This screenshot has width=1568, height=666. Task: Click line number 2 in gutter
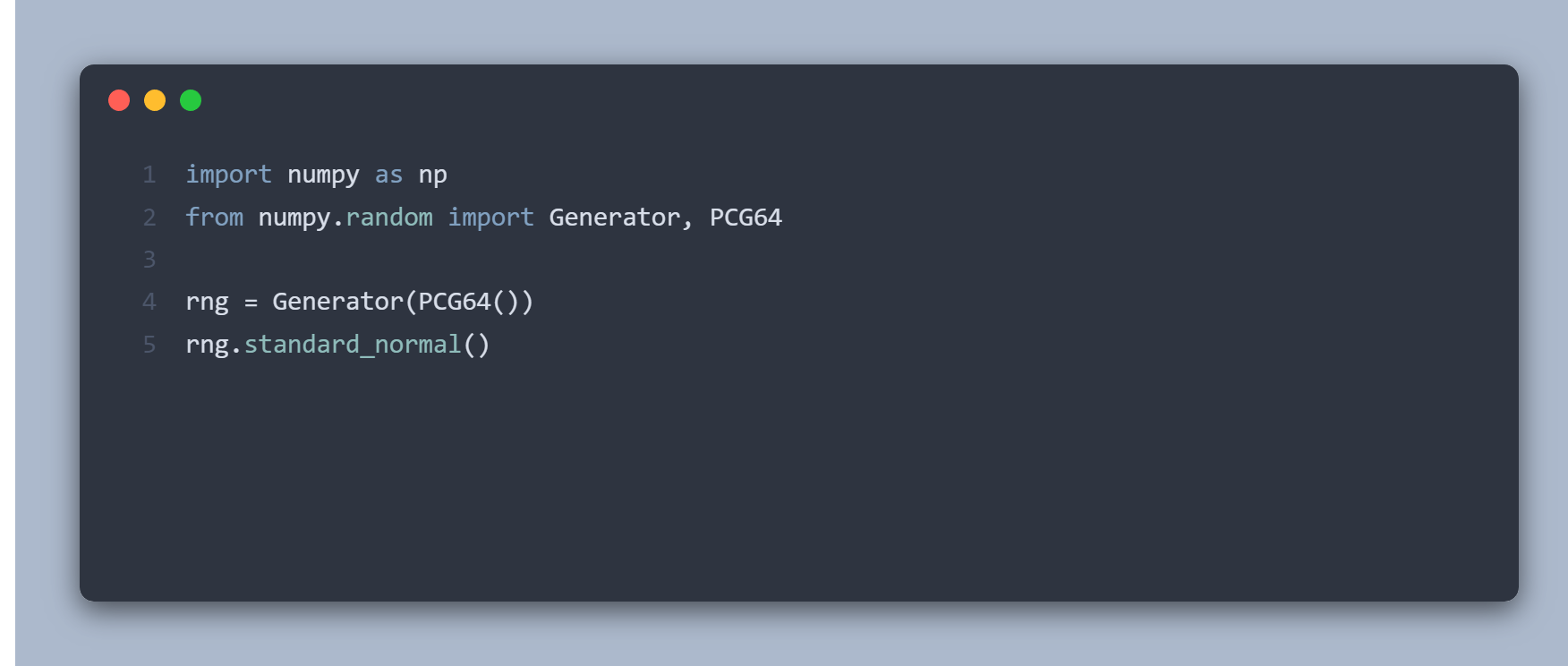pyautogui.click(x=149, y=218)
